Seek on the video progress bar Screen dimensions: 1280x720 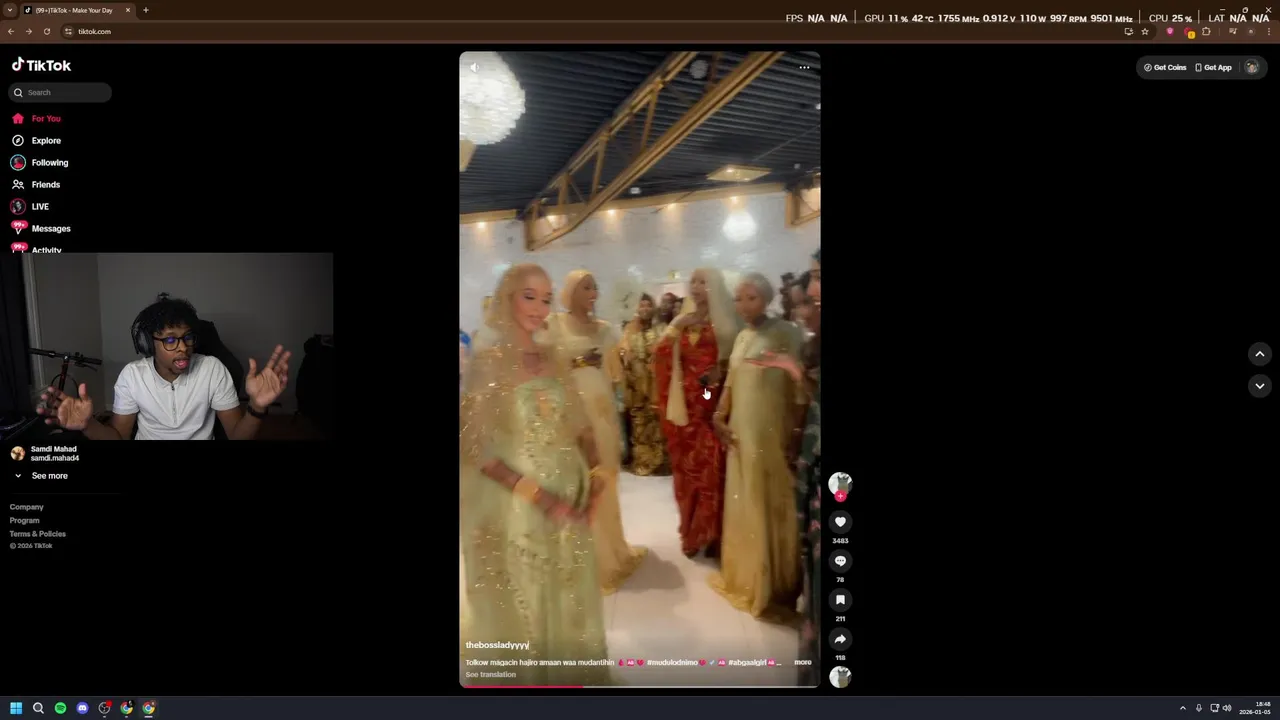tap(640, 686)
